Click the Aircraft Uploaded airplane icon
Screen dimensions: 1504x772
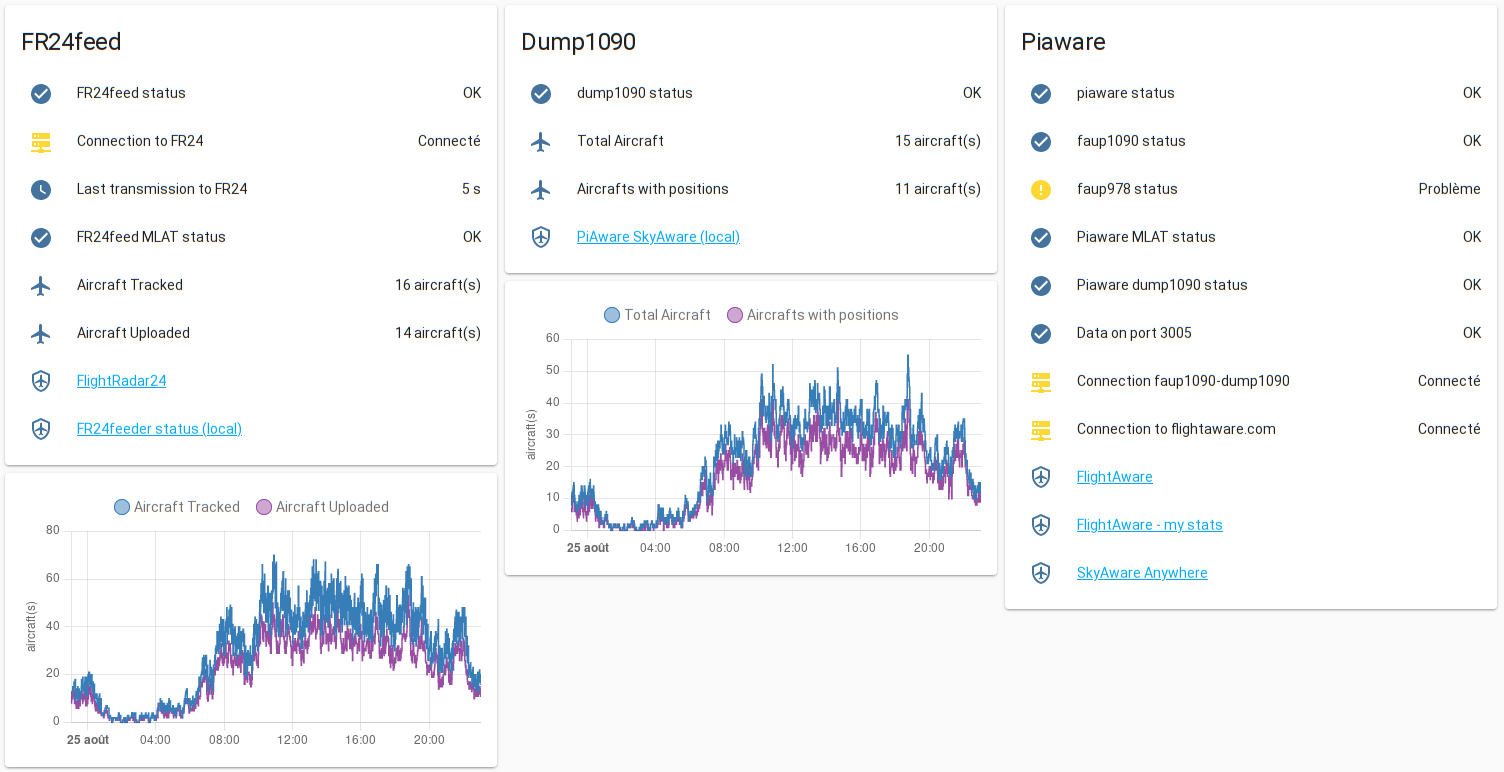tap(41, 333)
